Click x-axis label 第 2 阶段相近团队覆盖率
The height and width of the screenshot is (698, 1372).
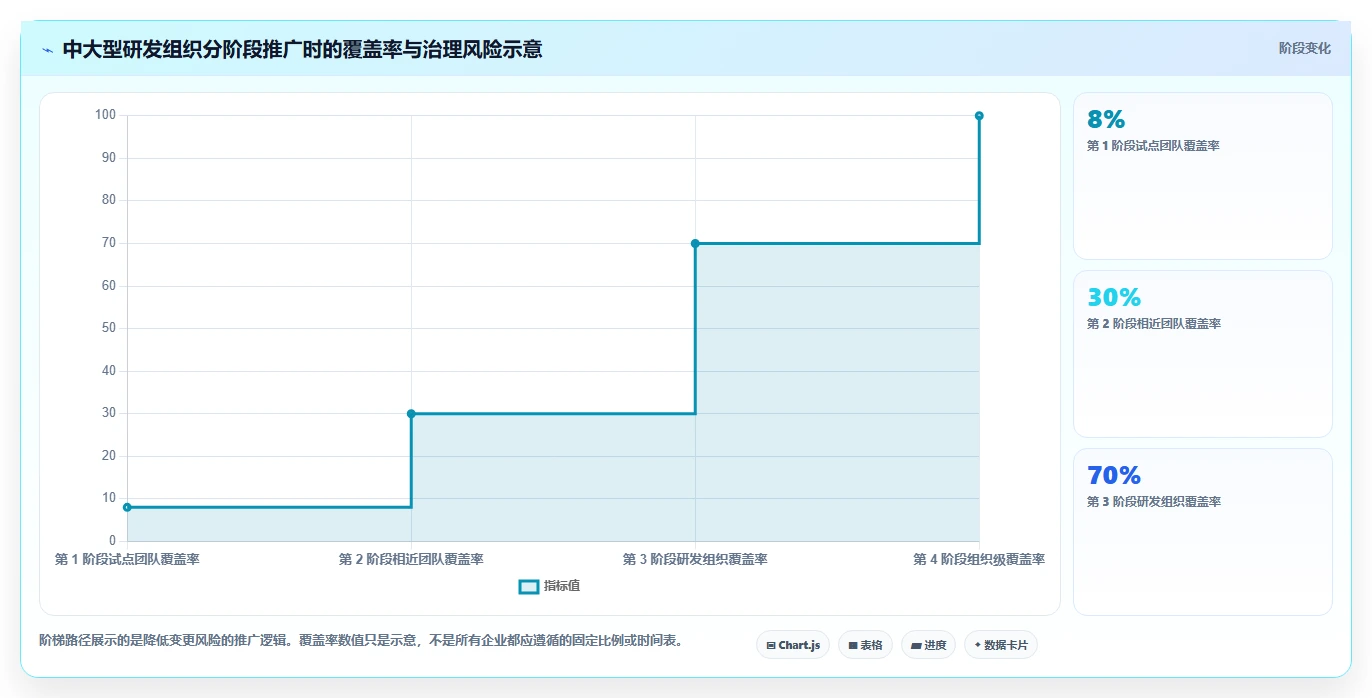click(411, 559)
